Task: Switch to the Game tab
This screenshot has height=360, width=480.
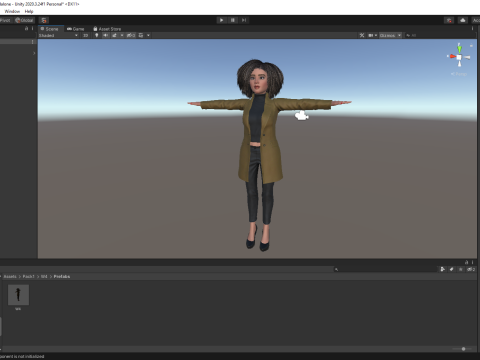Action: pos(76,29)
